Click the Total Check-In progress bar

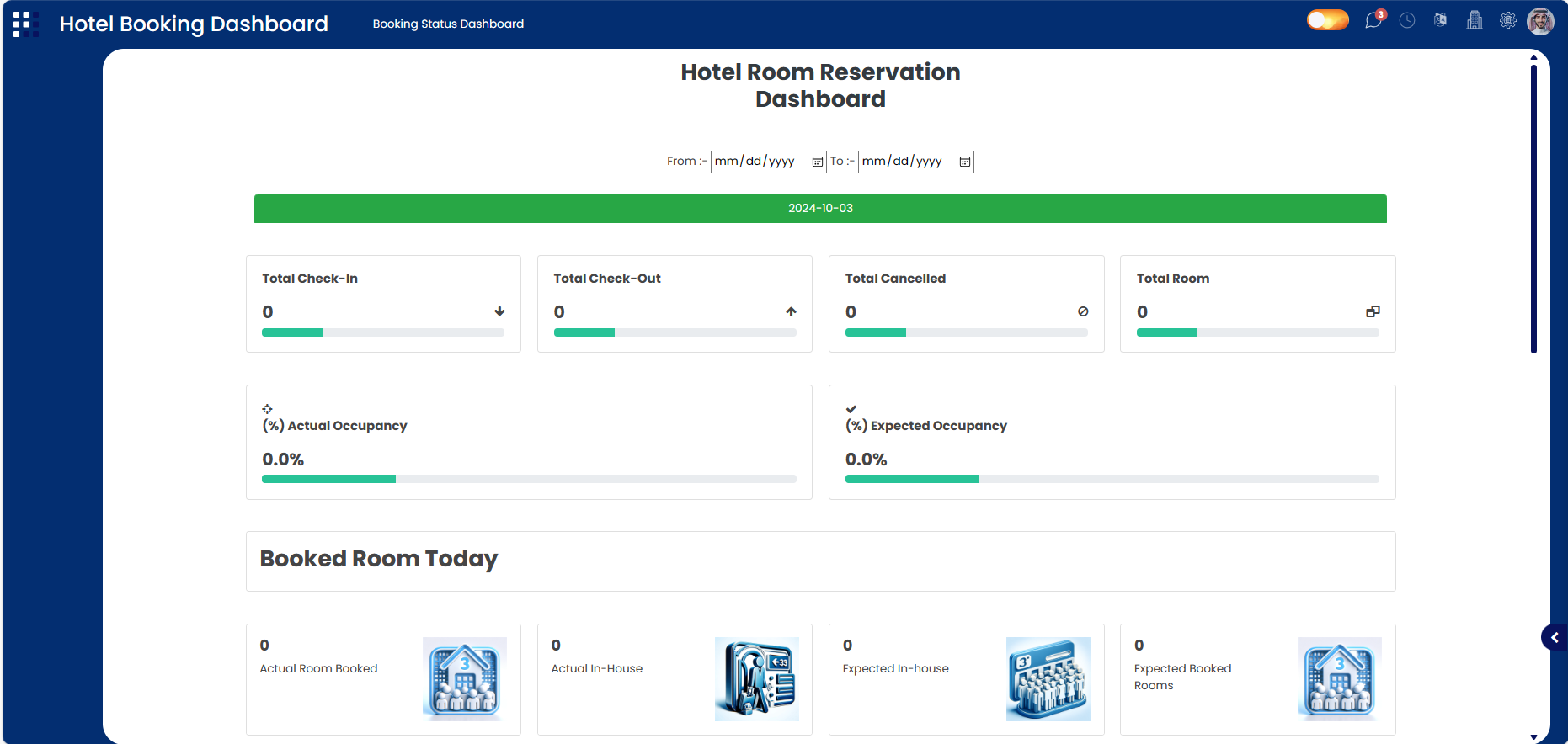[382, 332]
